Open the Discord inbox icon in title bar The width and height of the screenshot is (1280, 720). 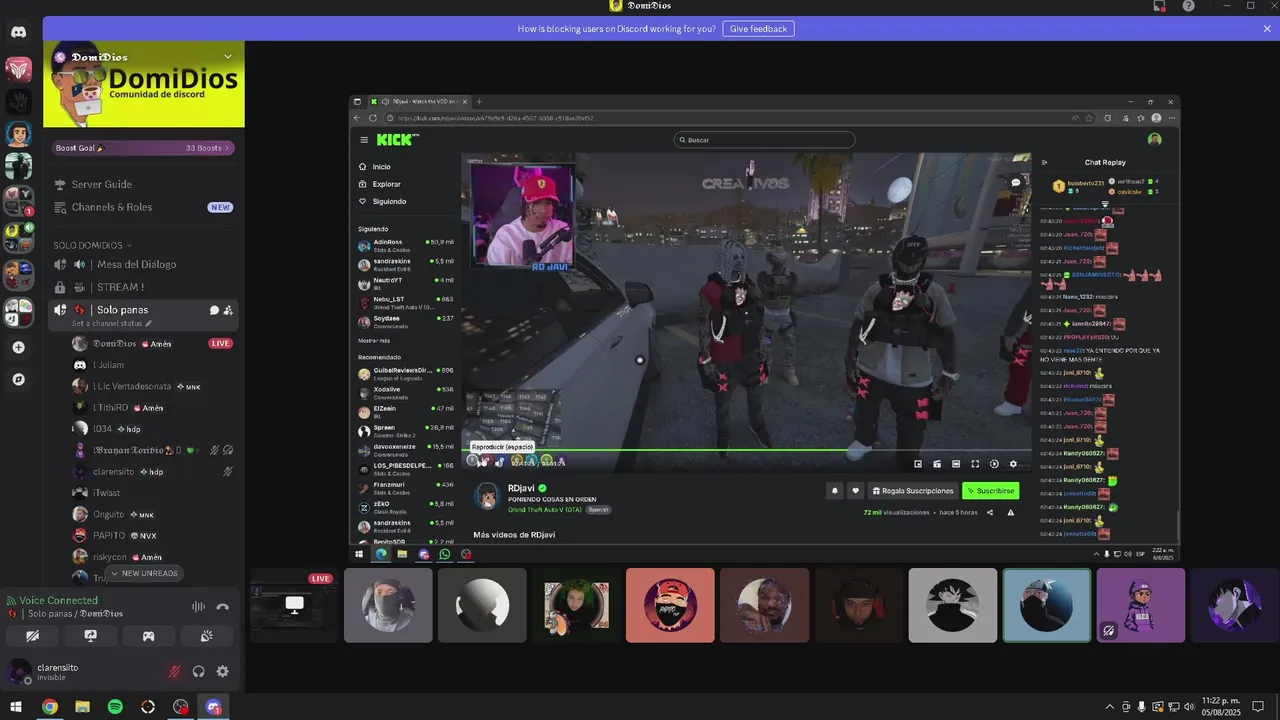point(1159,6)
